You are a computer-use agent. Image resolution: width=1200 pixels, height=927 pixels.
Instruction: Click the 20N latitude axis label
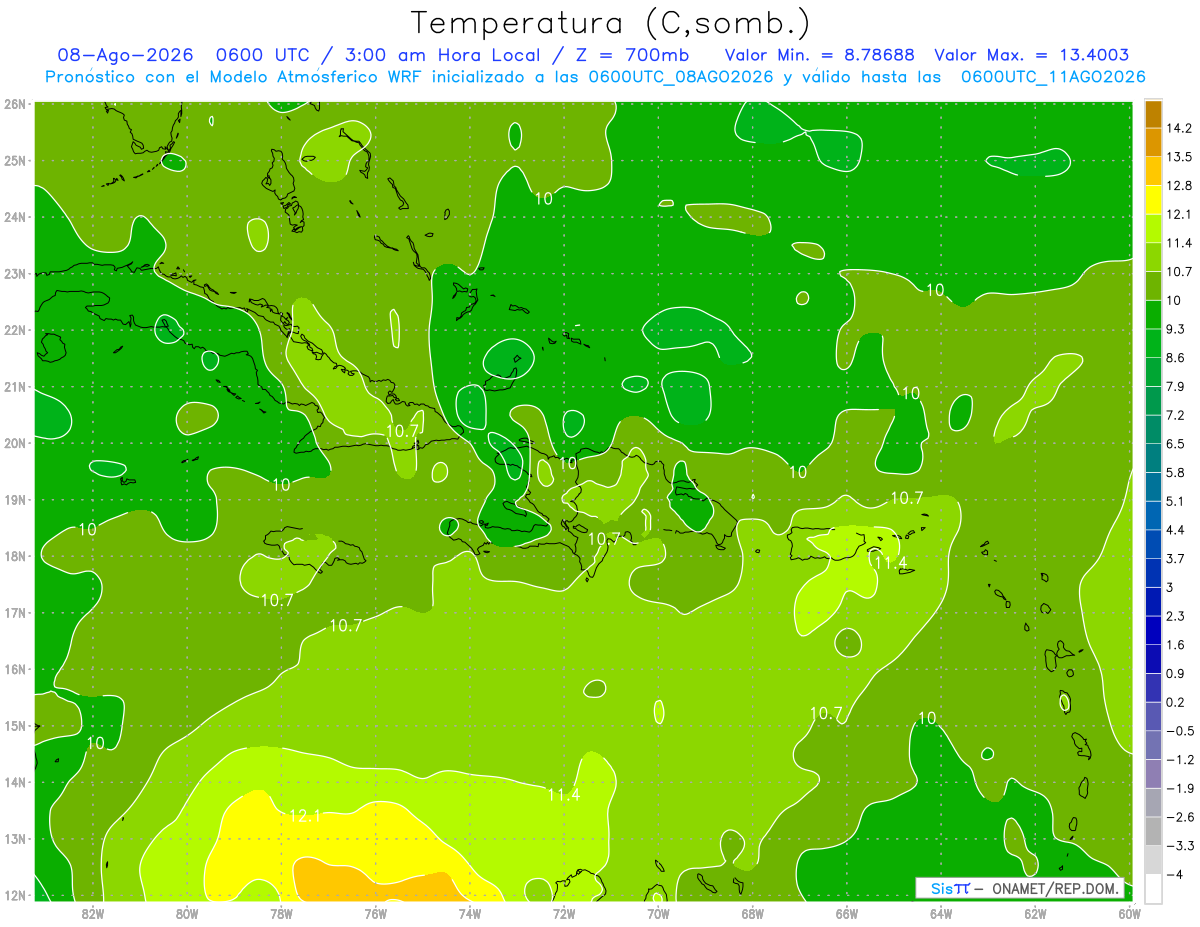point(15,443)
